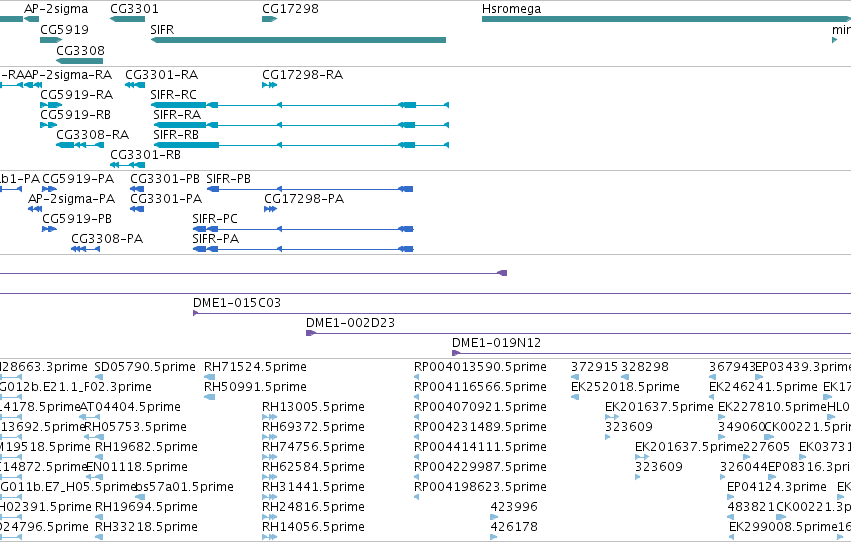Select the CG3301-RA transcript label
The height and width of the screenshot is (542, 851).
(162, 75)
